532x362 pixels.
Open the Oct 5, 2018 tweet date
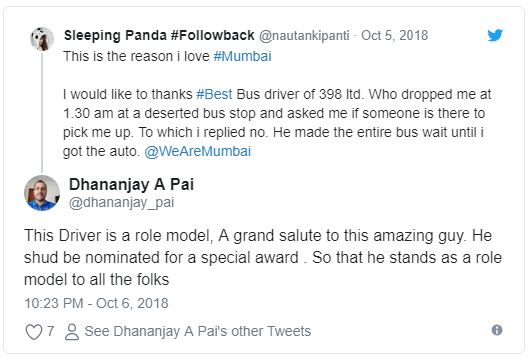pos(394,35)
